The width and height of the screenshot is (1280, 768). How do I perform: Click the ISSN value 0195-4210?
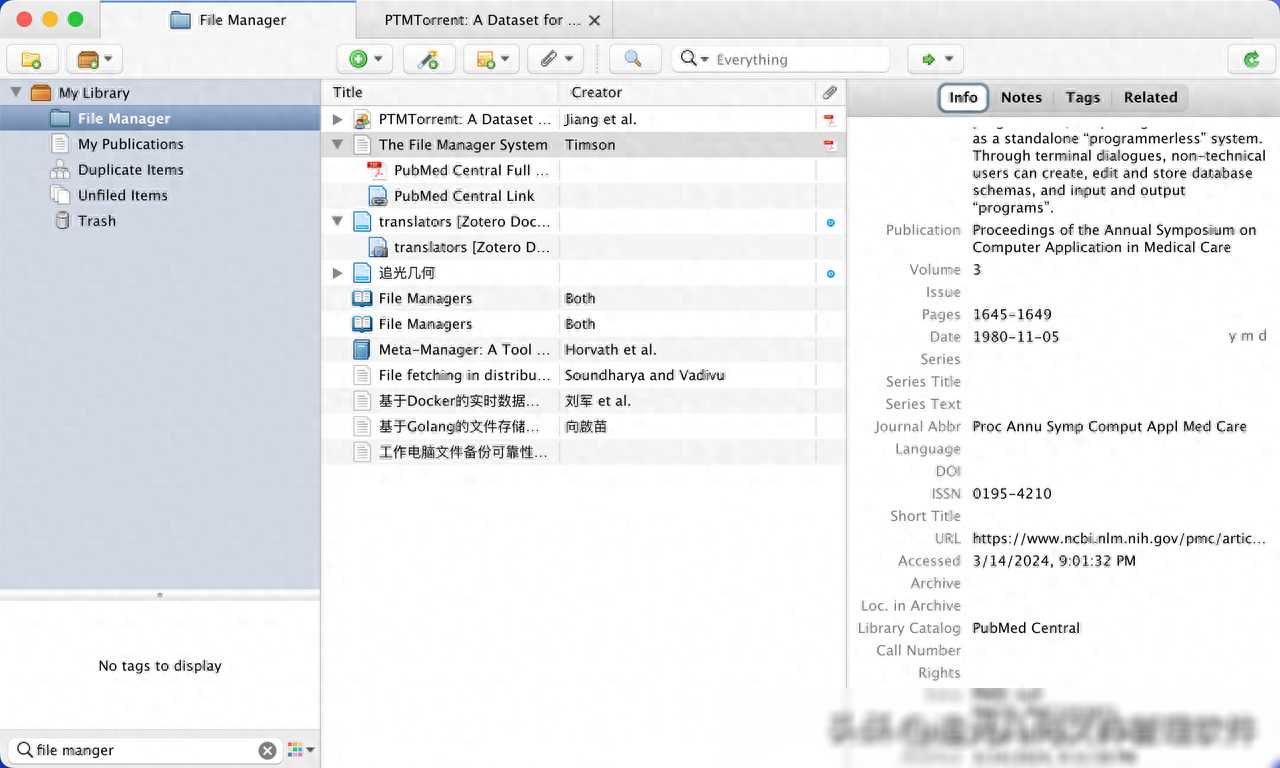click(1012, 493)
